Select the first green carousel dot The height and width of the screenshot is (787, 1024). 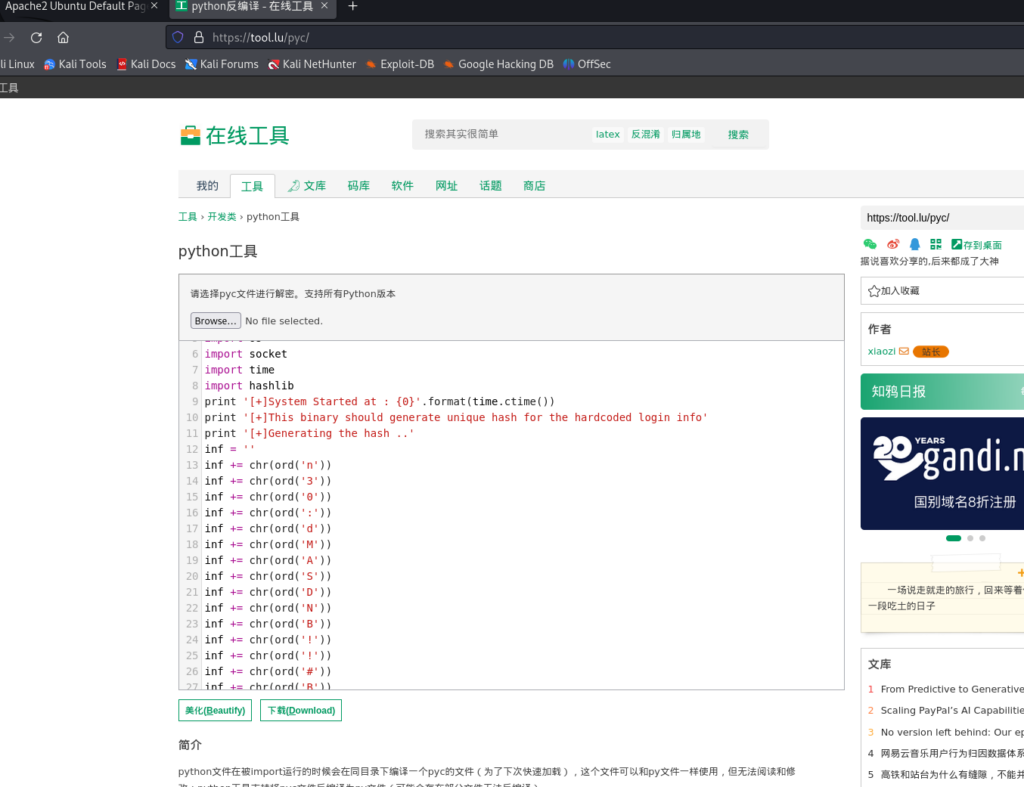[953, 538]
